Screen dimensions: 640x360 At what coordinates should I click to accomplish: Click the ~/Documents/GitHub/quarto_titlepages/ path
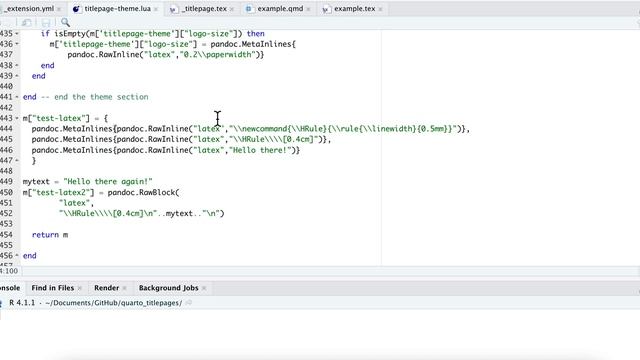pyautogui.click(x=113, y=303)
